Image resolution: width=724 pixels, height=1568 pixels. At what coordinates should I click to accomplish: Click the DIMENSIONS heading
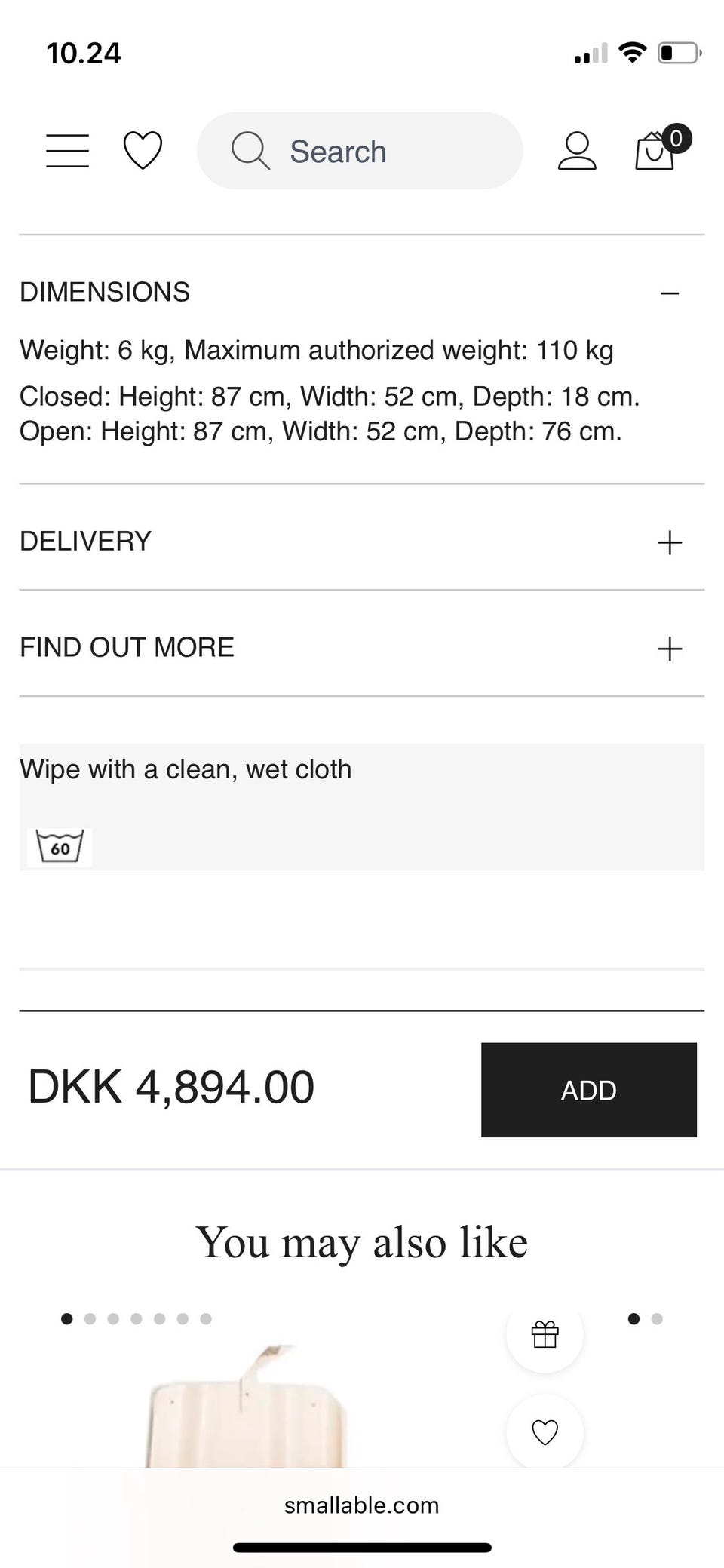tap(105, 292)
